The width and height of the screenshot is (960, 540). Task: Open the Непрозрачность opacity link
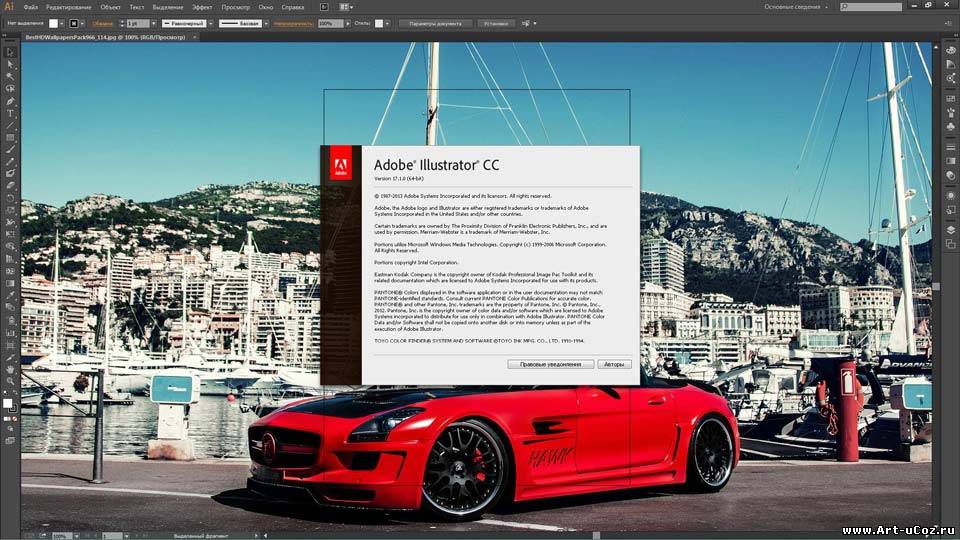point(293,24)
